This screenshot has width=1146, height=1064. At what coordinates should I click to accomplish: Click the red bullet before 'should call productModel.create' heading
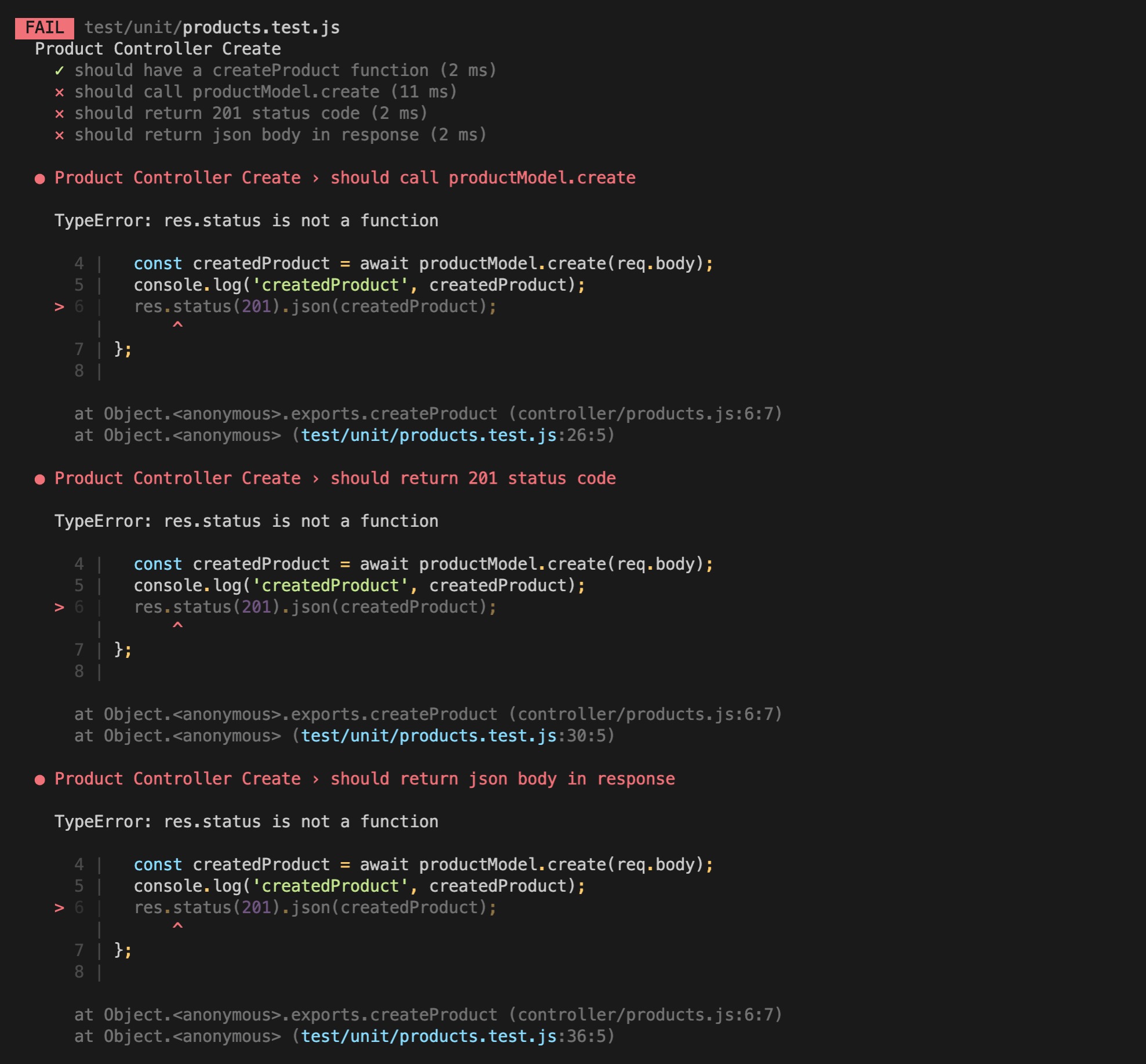click(39, 179)
